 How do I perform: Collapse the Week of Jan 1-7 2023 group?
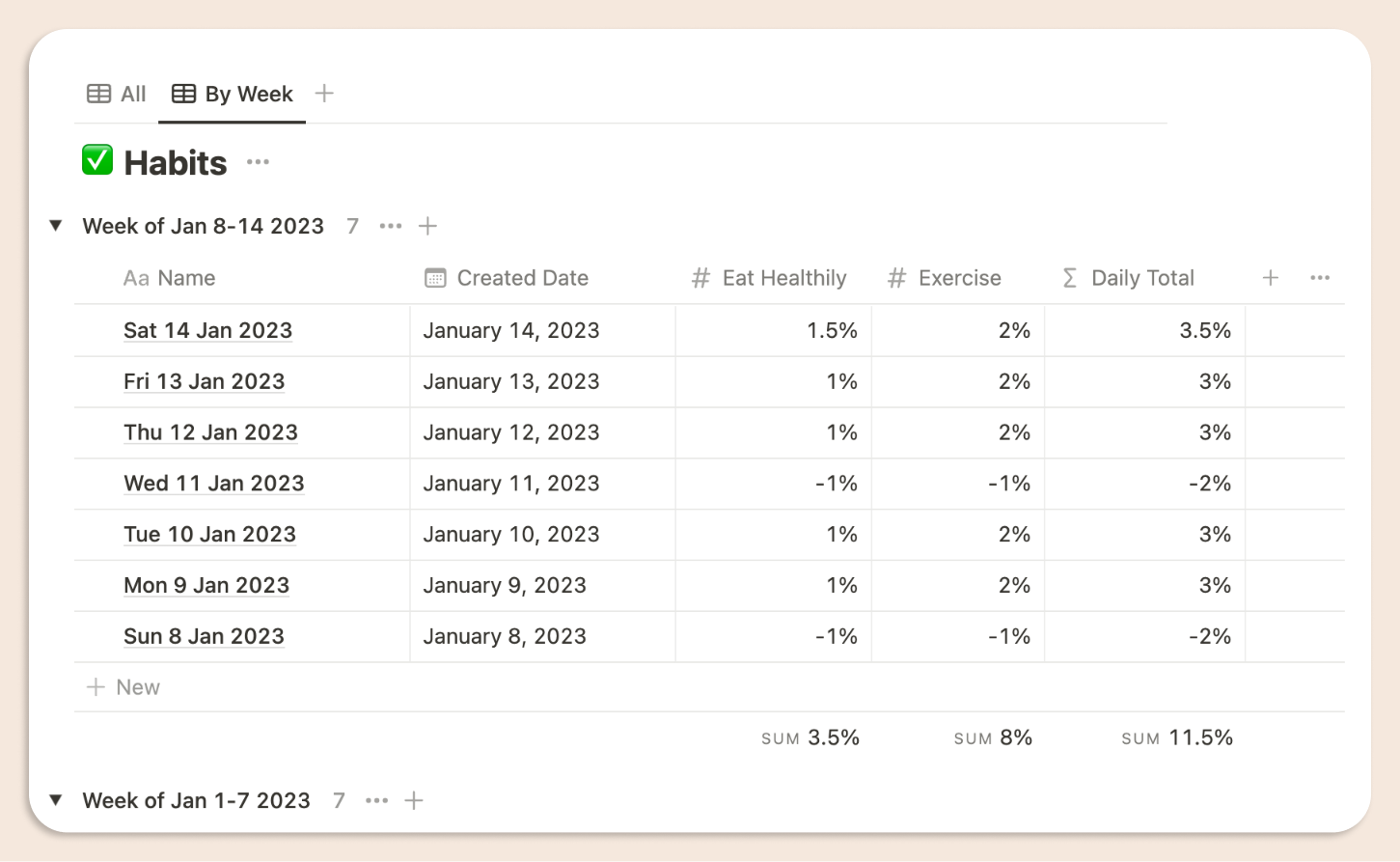click(56, 800)
